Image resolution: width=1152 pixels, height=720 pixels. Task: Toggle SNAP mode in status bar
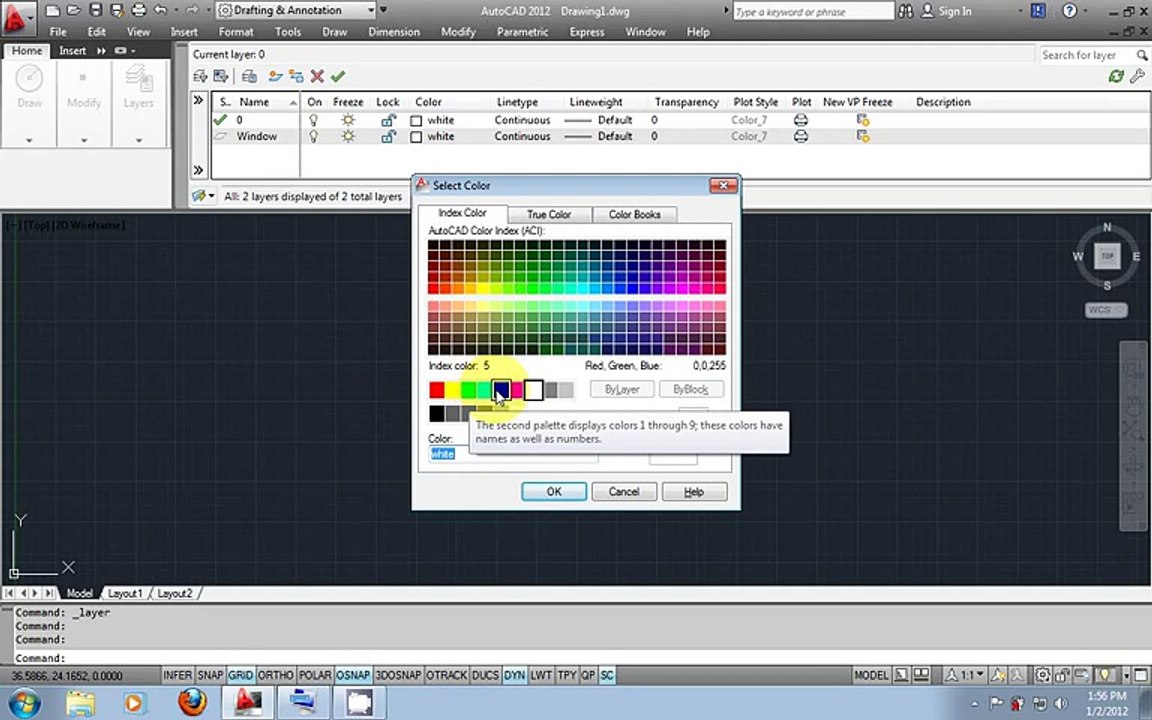210,675
